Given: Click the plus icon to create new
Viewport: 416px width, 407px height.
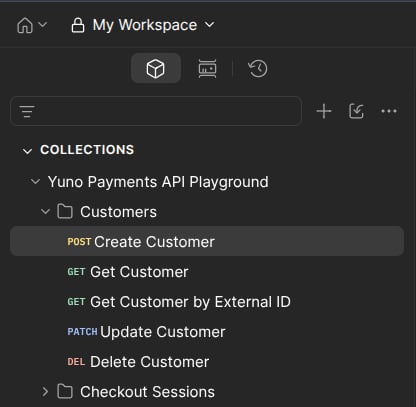Looking at the screenshot, I should click(324, 111).
